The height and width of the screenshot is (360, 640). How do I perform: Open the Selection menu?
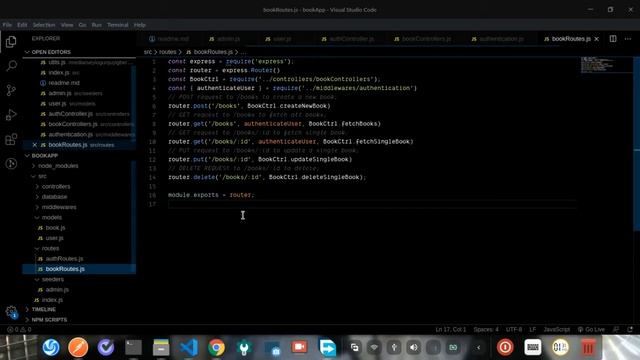tap(44, 25)
